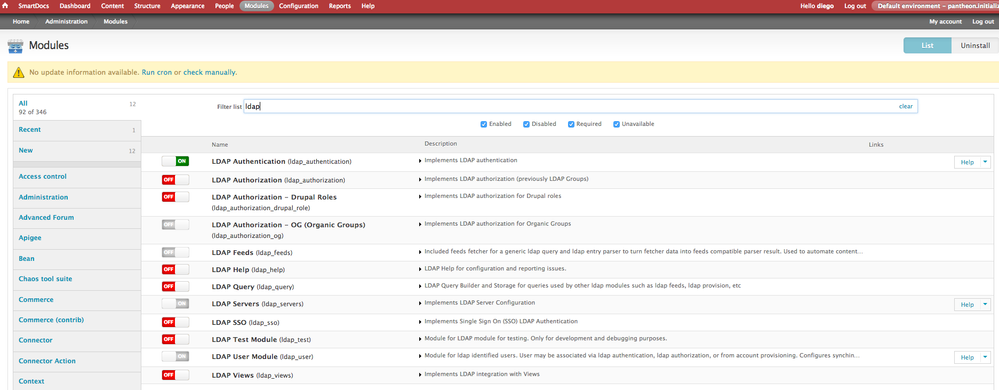Screen dimensions: 999x390
Task: Click the home icon in admin toolbar
Action: pos(6,6)
